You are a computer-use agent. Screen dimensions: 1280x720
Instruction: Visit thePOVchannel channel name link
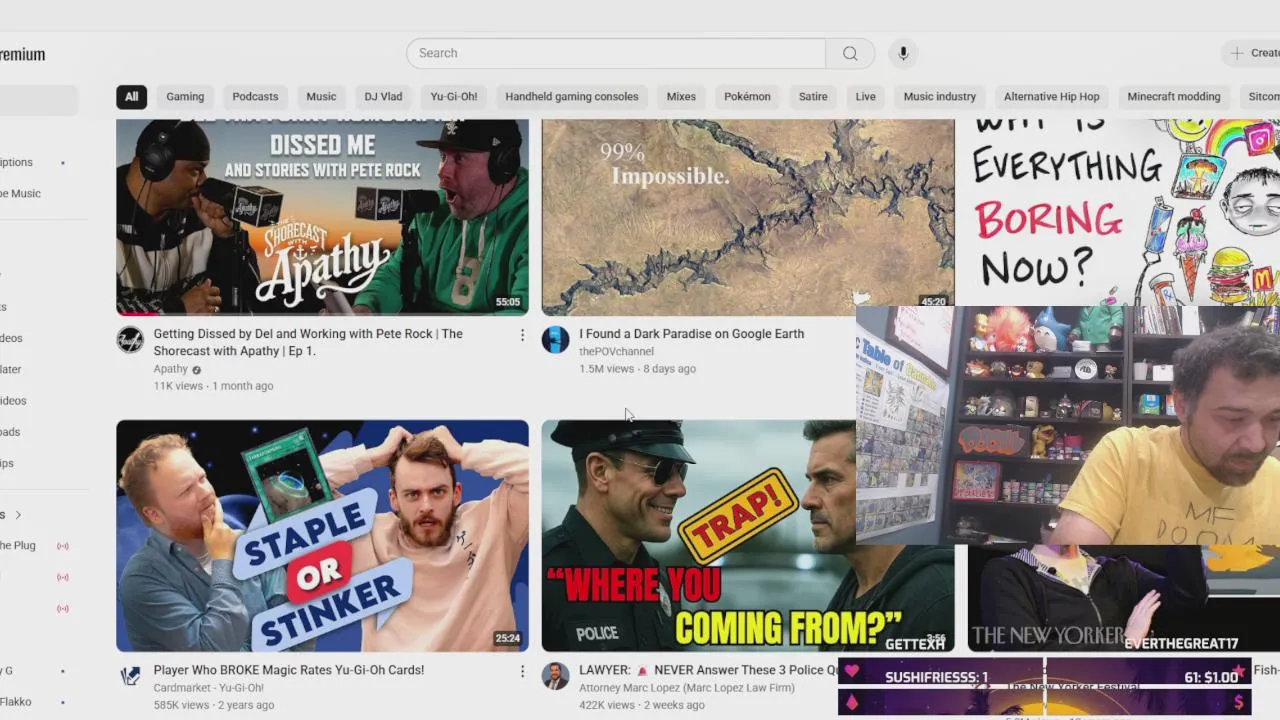(x=616, y=351)
